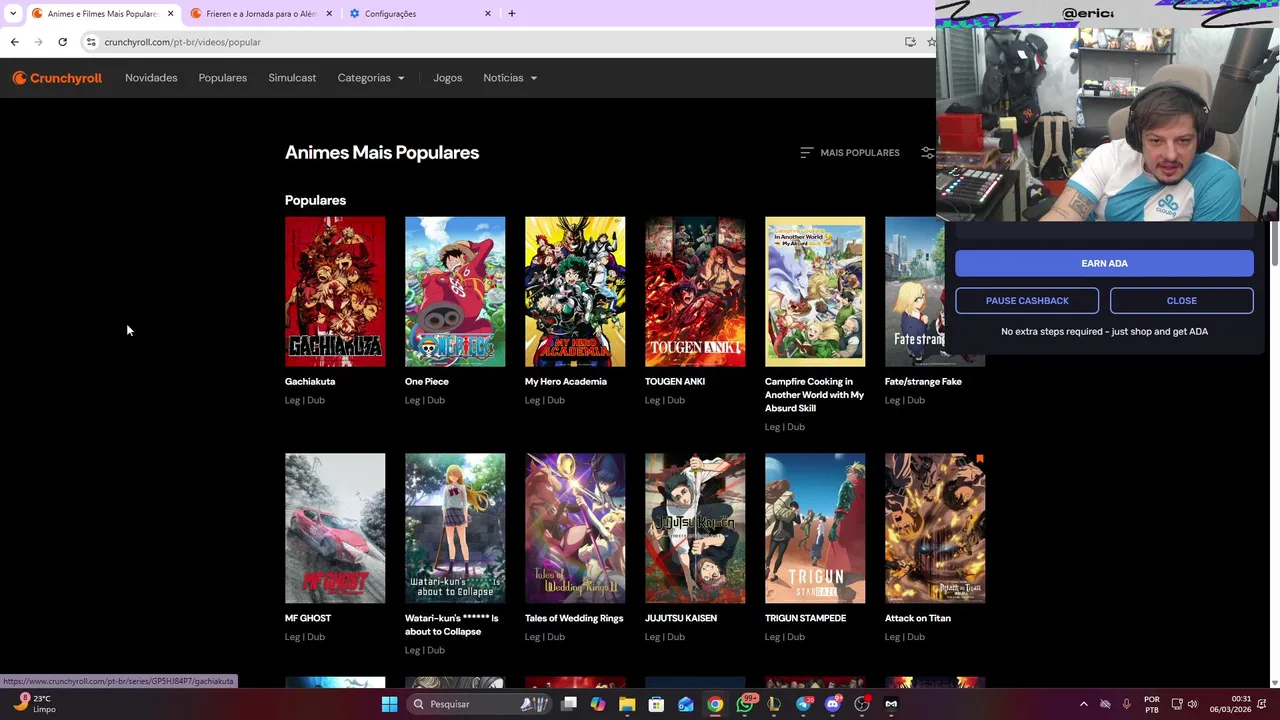
Task: Go back with the browser back arrow
Action: click(14, 42)
